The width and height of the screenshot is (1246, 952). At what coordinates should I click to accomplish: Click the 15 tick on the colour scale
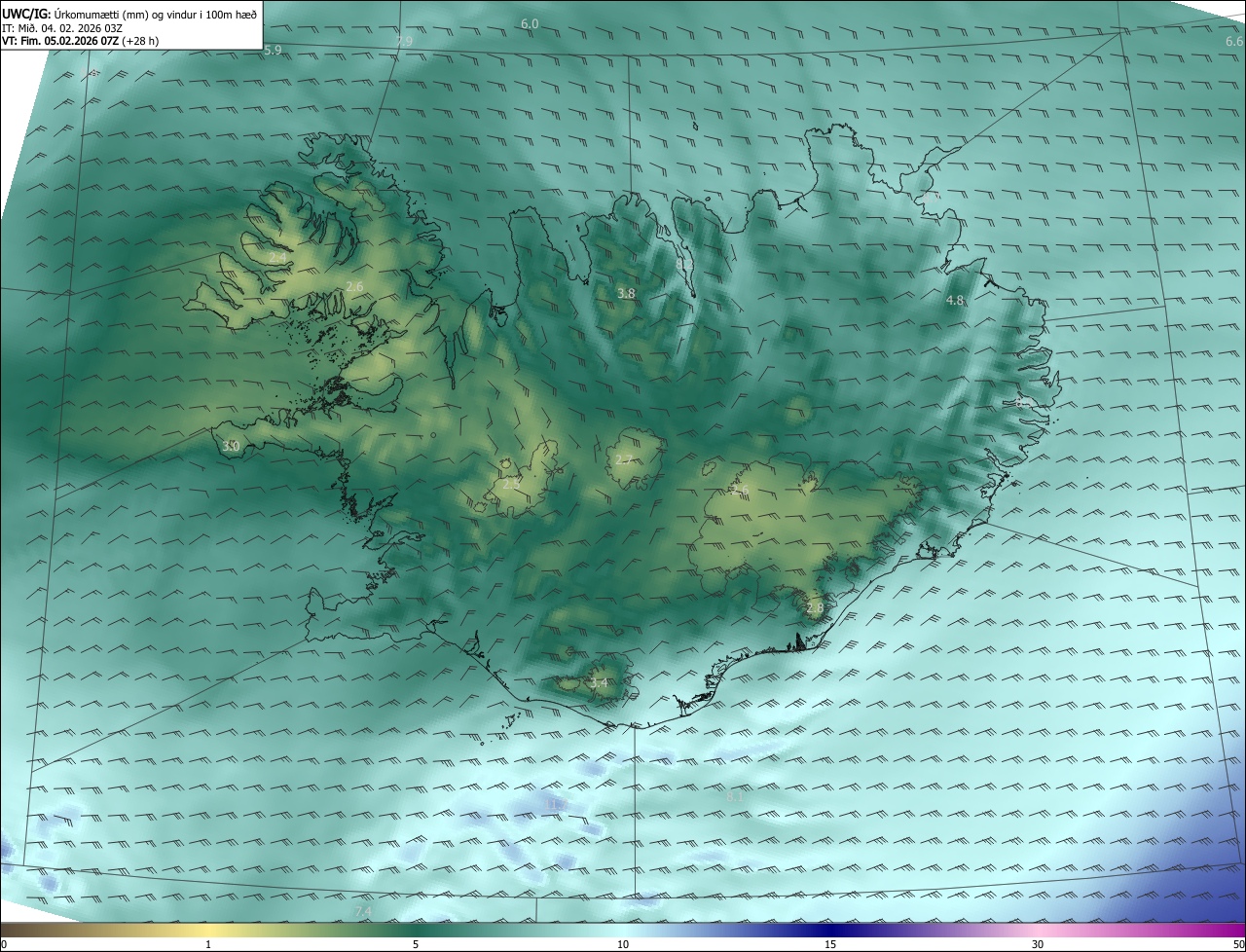830,944
